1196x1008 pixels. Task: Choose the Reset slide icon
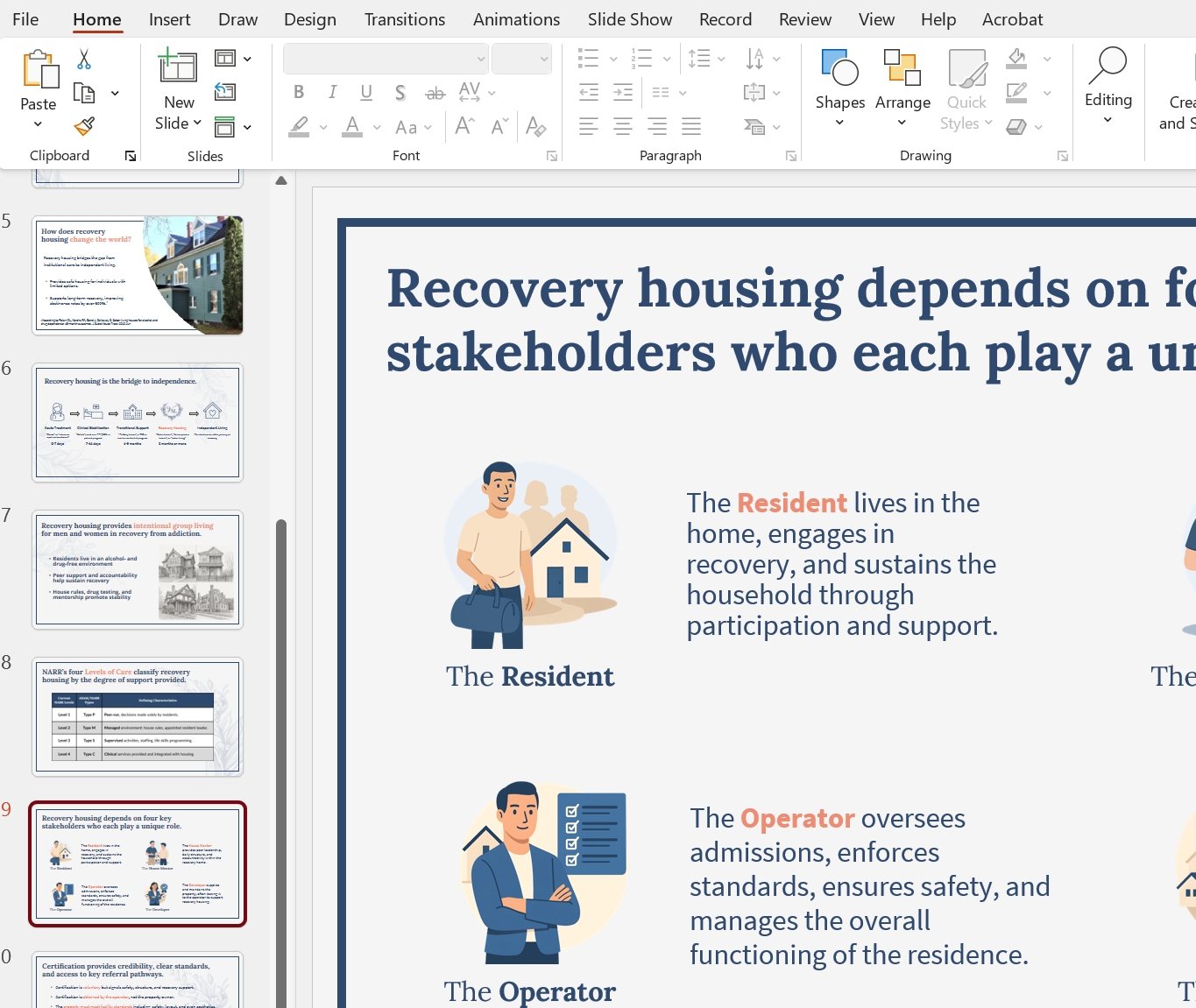pos(225,92)
